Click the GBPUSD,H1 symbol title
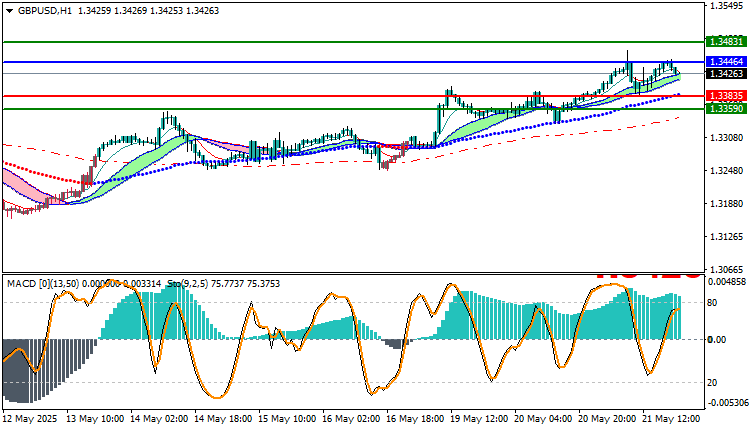The image size is (750, 430). 44,11
